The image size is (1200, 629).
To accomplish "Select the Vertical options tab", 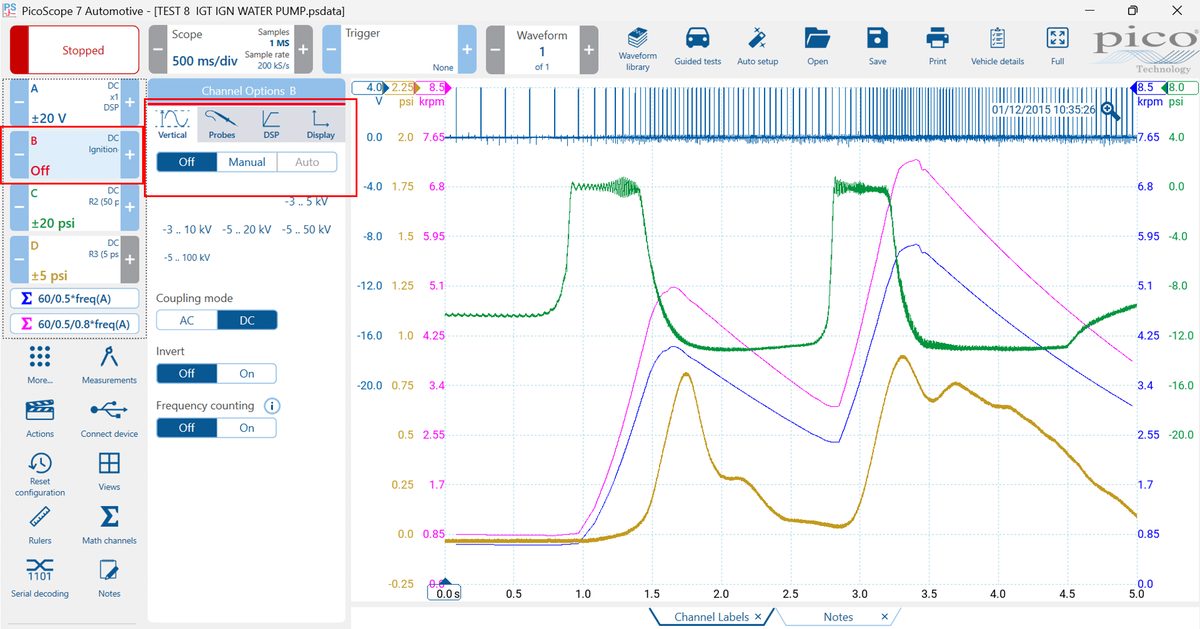I will coord(173,123).
